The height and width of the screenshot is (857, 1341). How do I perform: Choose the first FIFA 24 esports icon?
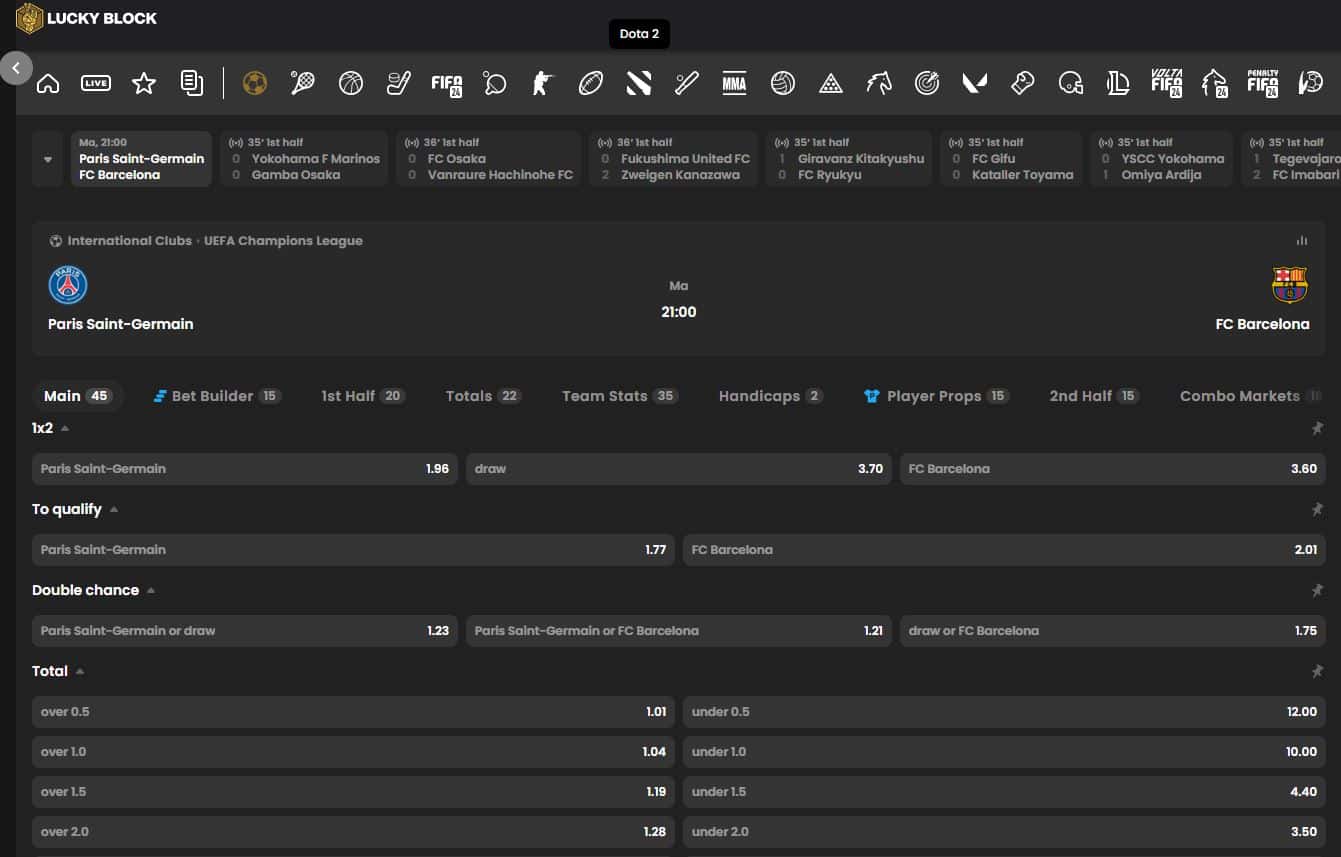pyautogui.click(x=447, y=84)
